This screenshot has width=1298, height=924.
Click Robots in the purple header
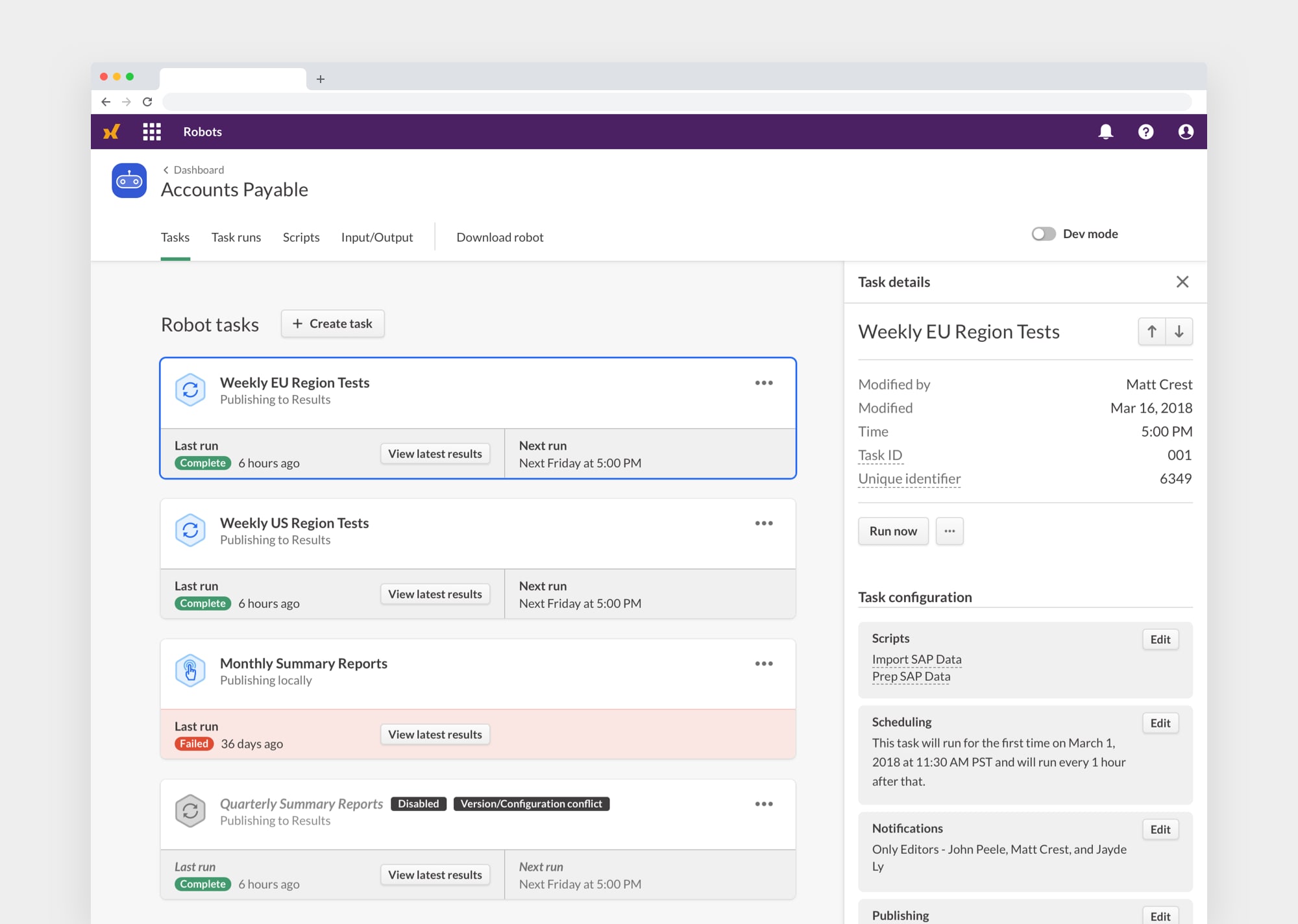tap(202, 132)
